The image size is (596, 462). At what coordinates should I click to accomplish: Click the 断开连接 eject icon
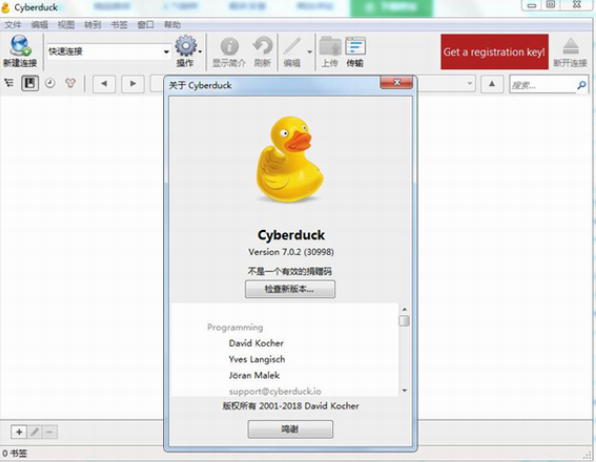[571, 46]
